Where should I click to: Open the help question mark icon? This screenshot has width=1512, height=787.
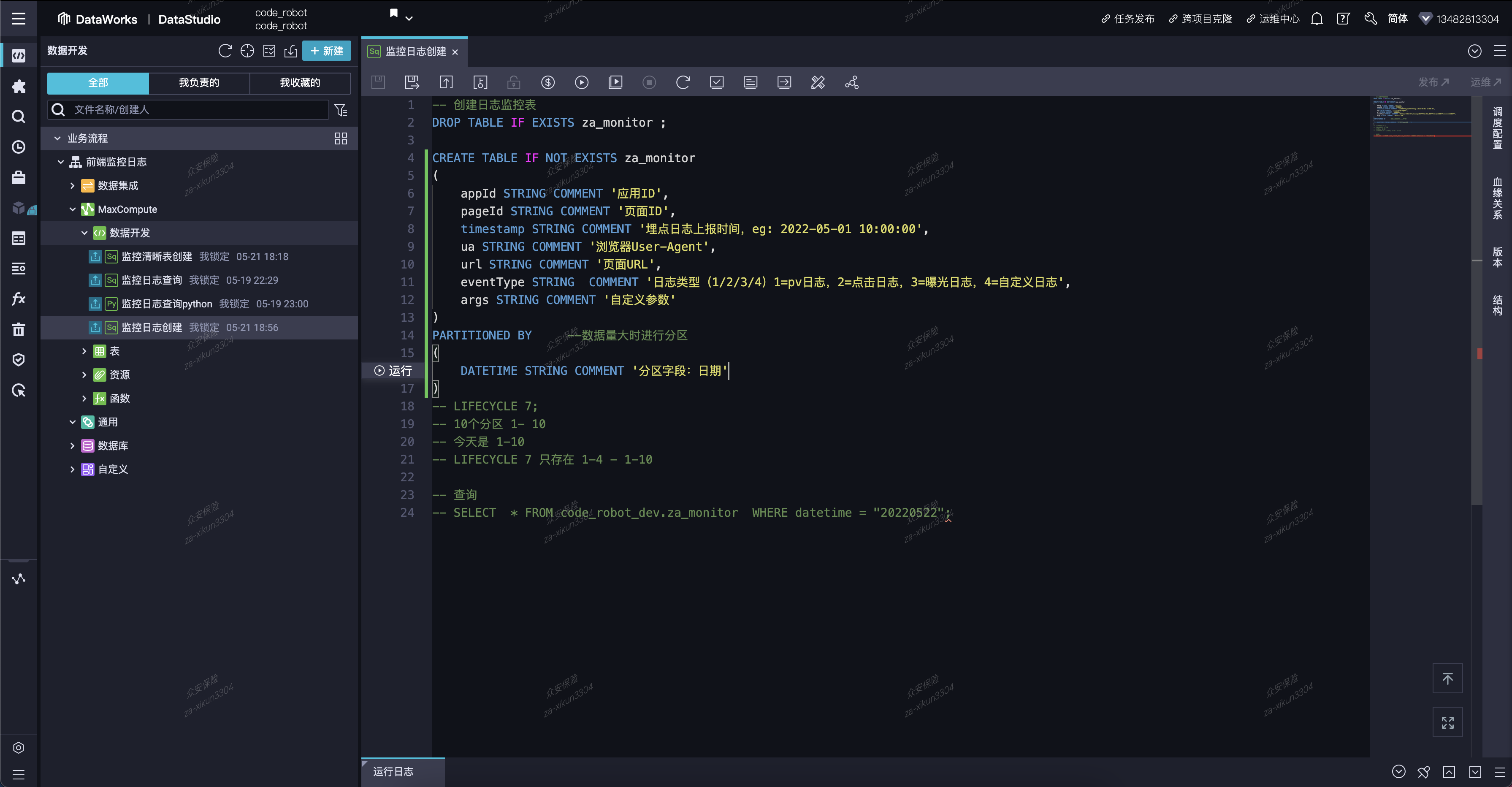tap(1343, 19)
